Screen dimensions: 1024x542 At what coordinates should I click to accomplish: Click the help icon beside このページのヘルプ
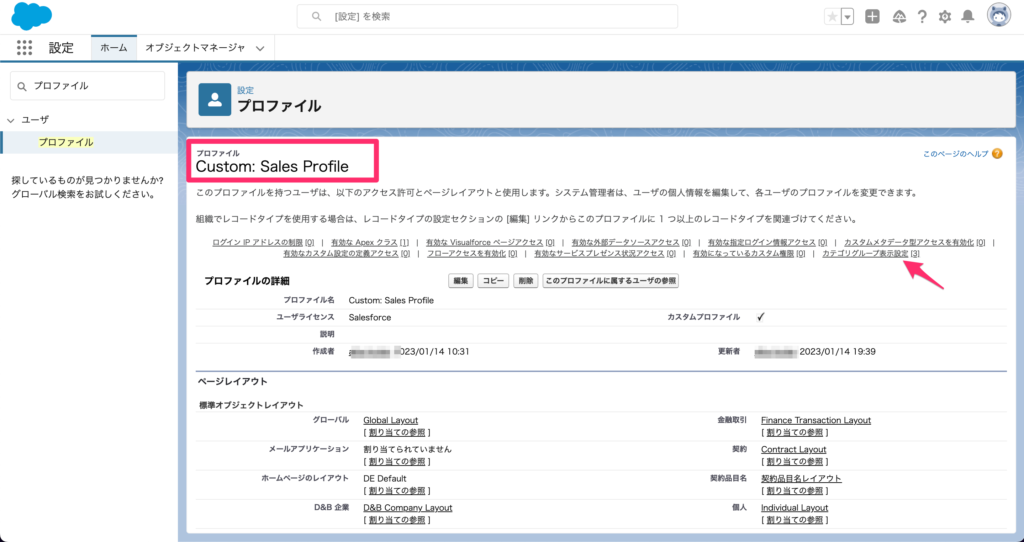[997, 154]
